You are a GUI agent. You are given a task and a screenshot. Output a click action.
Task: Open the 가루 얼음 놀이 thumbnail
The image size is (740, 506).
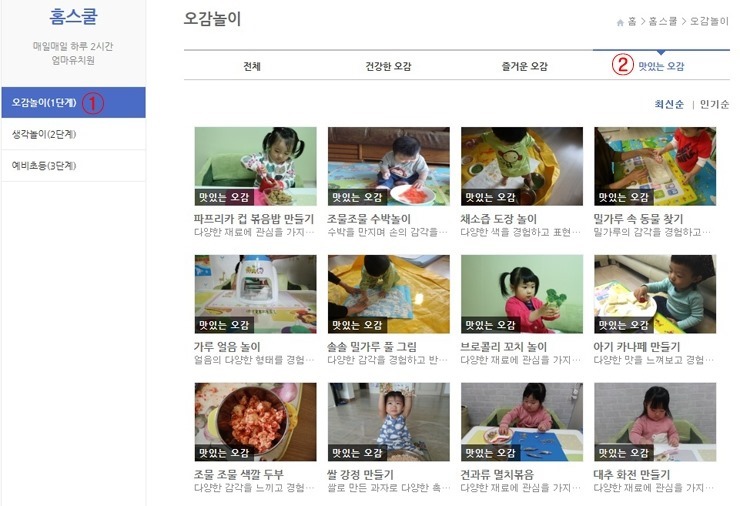tap(255, 294)
